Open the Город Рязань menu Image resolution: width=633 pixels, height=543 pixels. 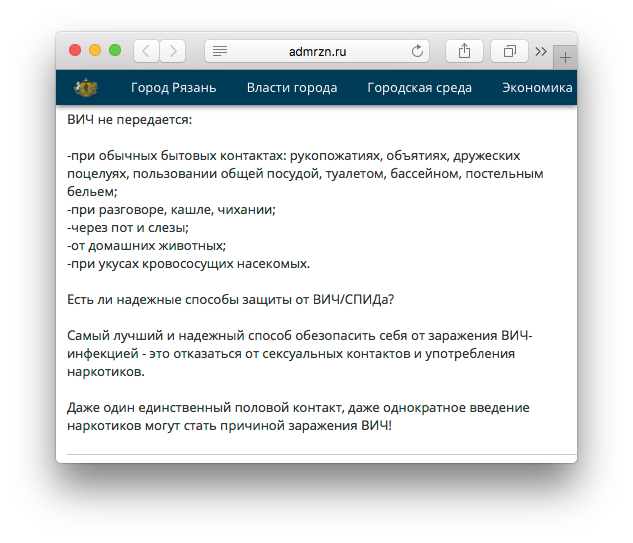[x=173, y=87]
